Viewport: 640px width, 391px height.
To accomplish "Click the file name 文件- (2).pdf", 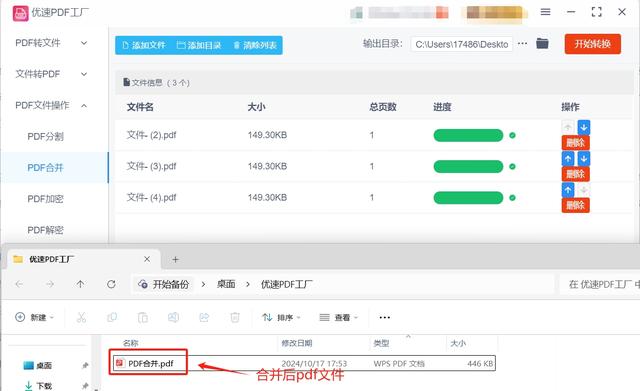I will pyautogui.click(x=151, y=135).
